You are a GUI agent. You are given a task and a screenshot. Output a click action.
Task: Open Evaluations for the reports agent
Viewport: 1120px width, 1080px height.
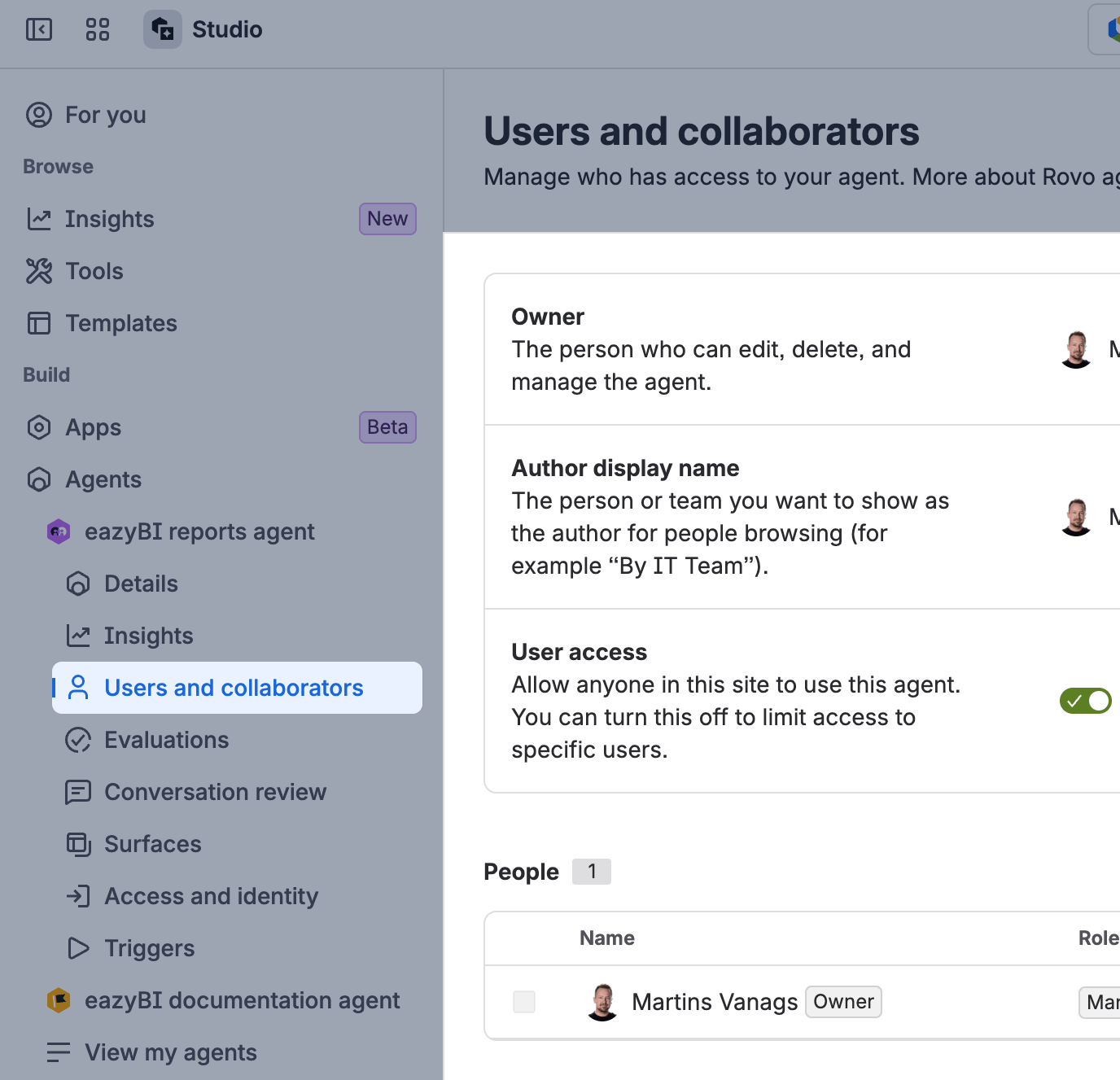coord(167,740)
